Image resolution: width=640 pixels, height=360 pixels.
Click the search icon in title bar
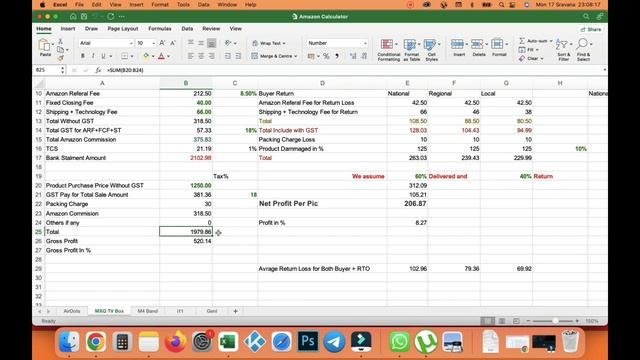coord(586,16)
